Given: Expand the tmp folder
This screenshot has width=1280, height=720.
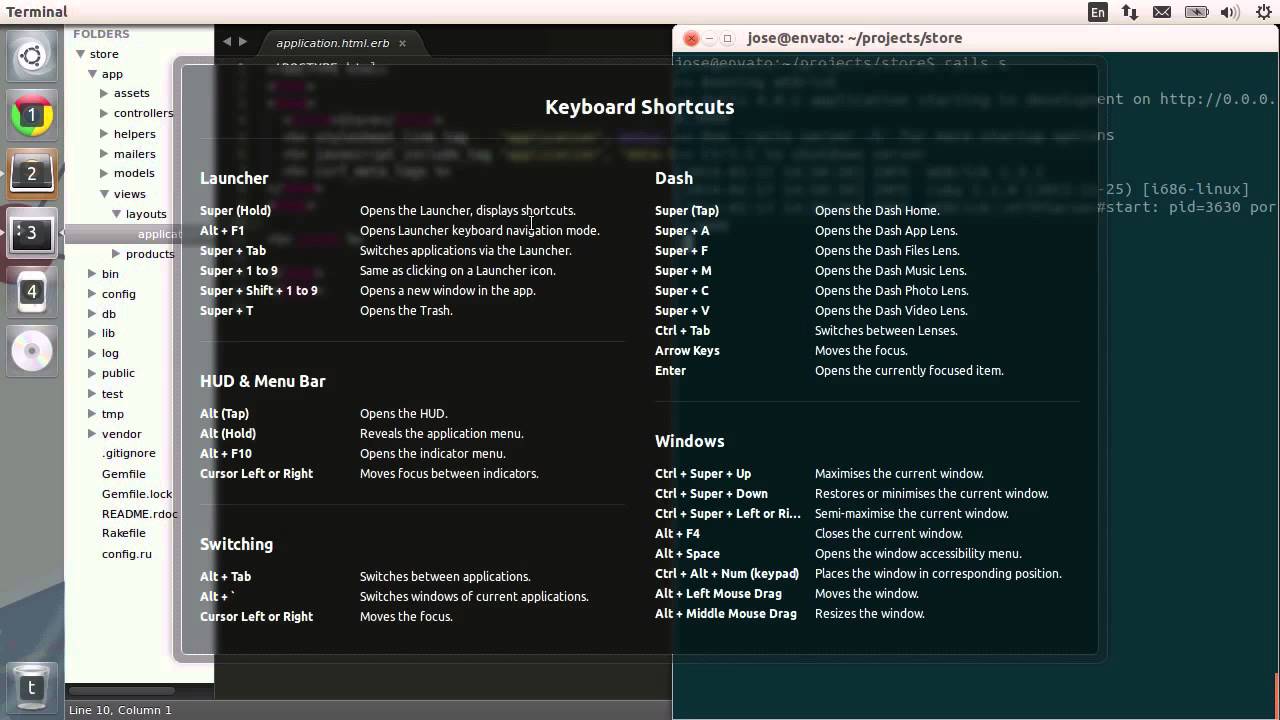Looking at the screenshot, I should click(x=92, y=414).
